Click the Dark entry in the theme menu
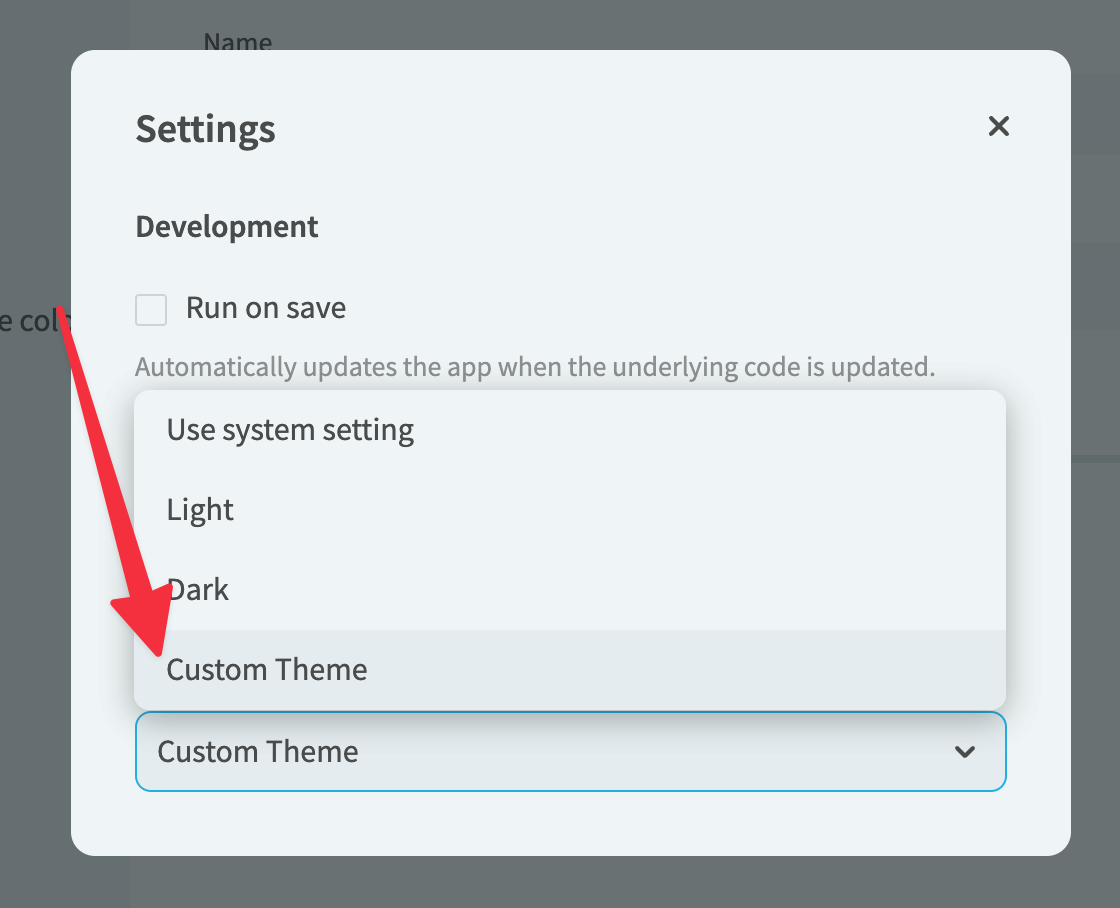The height and width of the screenshot is (908, 1120). tap(197, 590)
